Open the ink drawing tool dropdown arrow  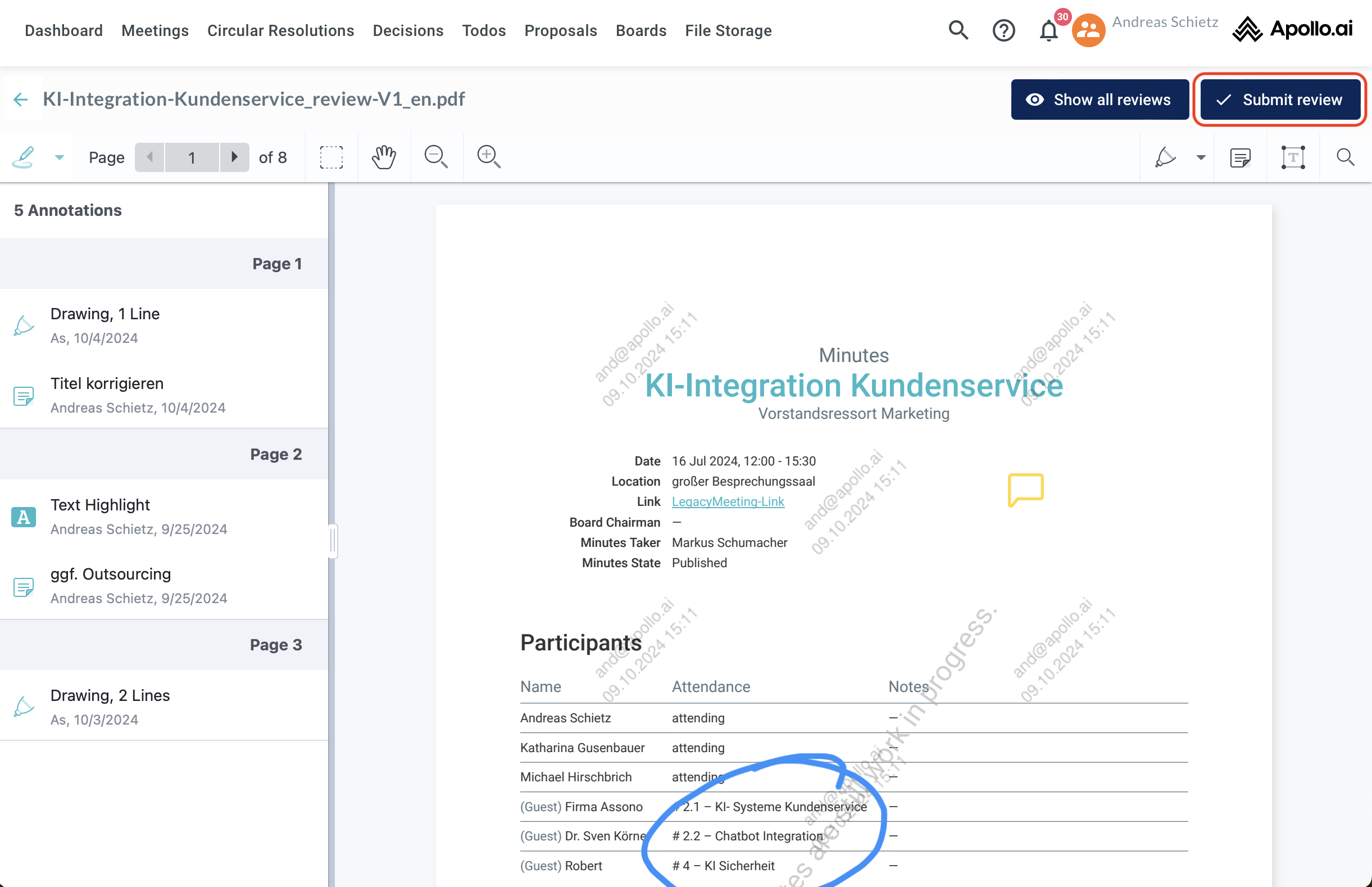click(1201, 157)
